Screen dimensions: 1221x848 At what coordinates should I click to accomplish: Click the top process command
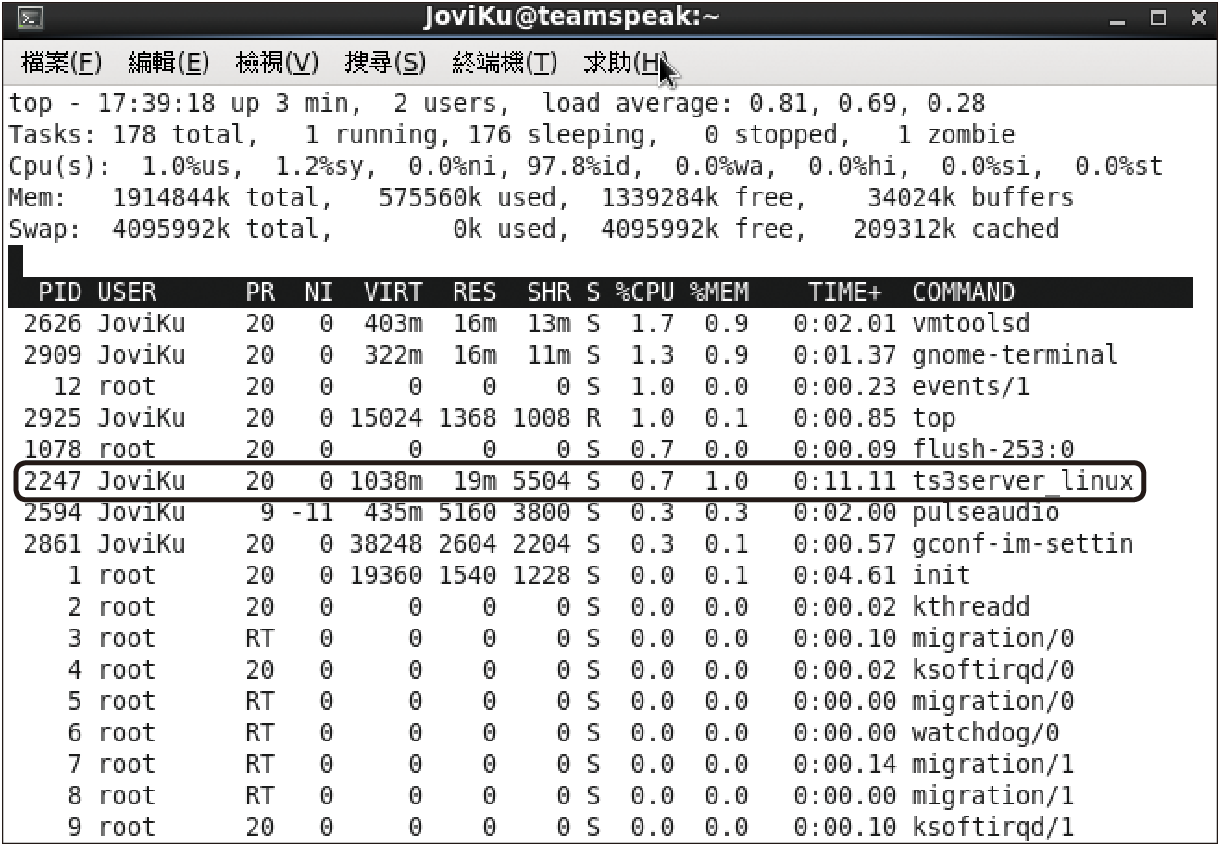(x=934, y=419)
